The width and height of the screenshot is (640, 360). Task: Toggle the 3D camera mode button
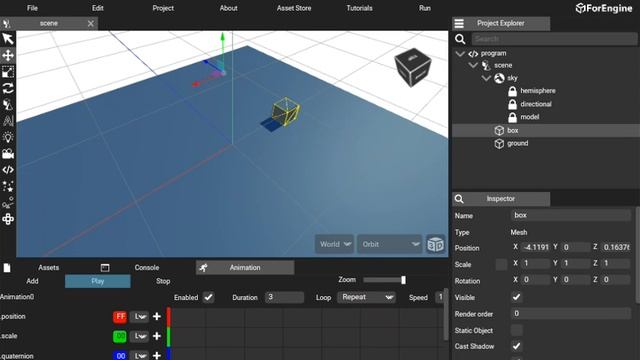(x=436, y=244)
